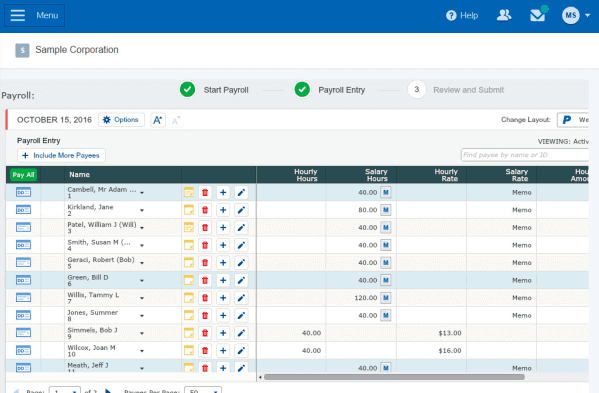Expand dropdown arrow for Geraci, Robert
Image resolution: width=599 pixels, height=393 pixels.
(x=142, y=263)
